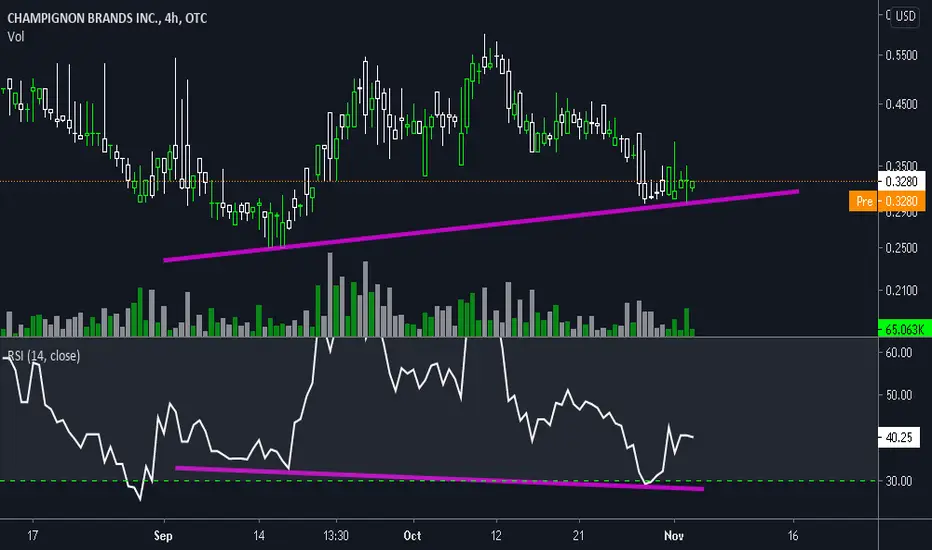Screen dimensions: 932x550
Task: Click the 60.00 RSI axis label
Action: [x=898, y=353]
